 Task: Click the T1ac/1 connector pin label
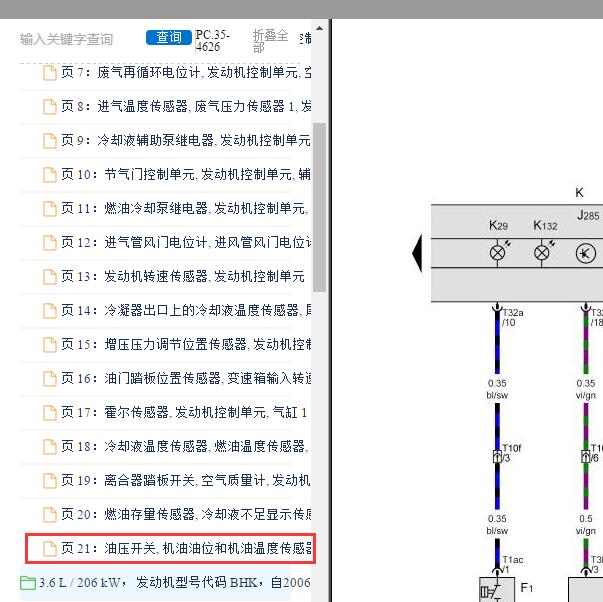(x=513, y=564)
